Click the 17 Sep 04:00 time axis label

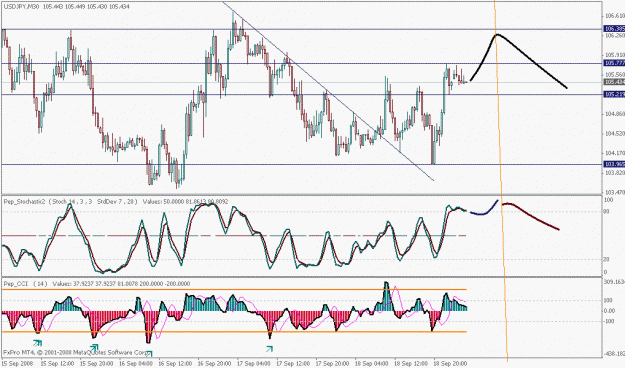point(253,364)
